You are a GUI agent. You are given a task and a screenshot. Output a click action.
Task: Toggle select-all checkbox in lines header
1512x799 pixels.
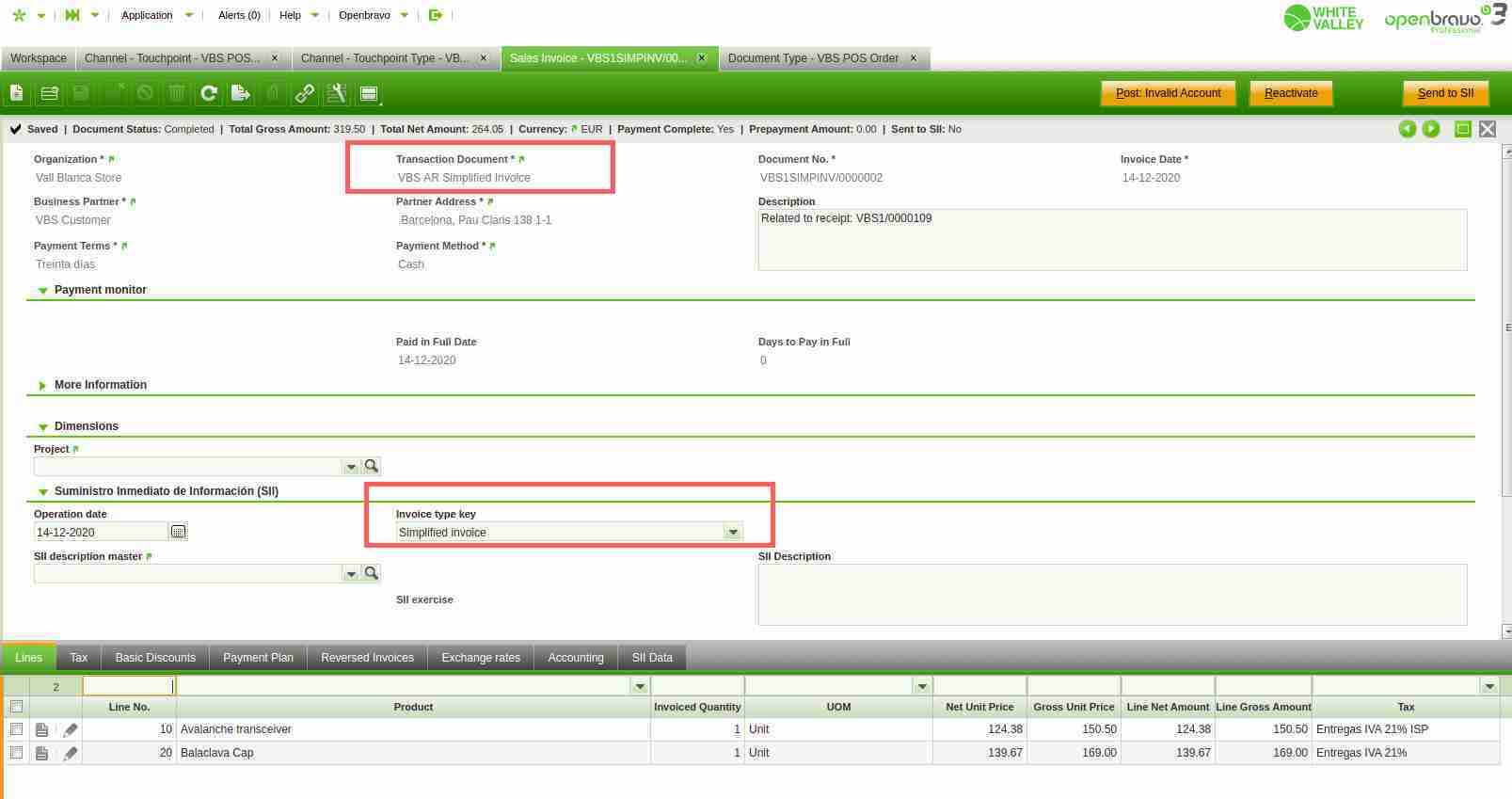coord(16,707)
